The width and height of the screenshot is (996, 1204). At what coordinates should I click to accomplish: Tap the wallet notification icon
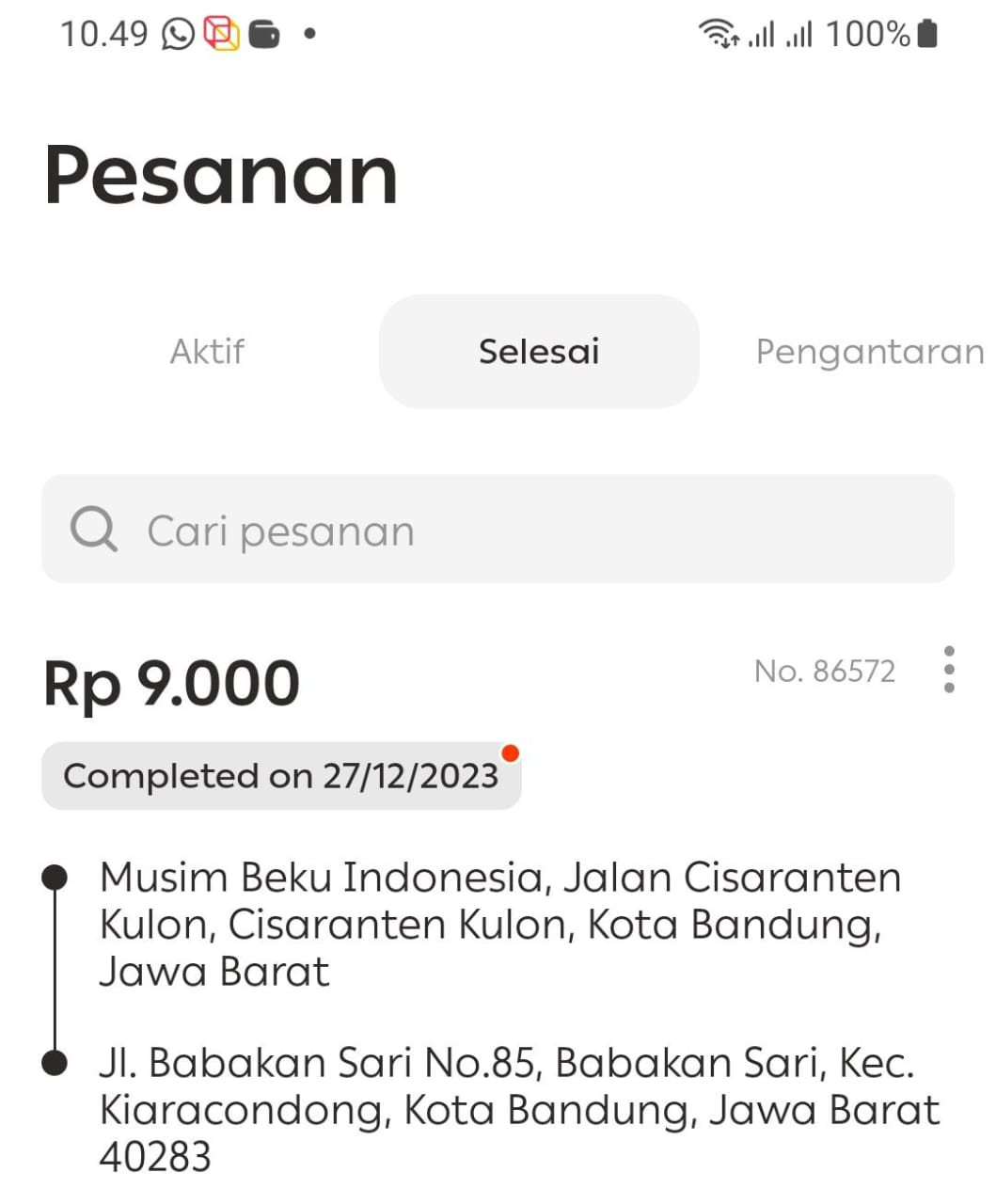(265, 35)
